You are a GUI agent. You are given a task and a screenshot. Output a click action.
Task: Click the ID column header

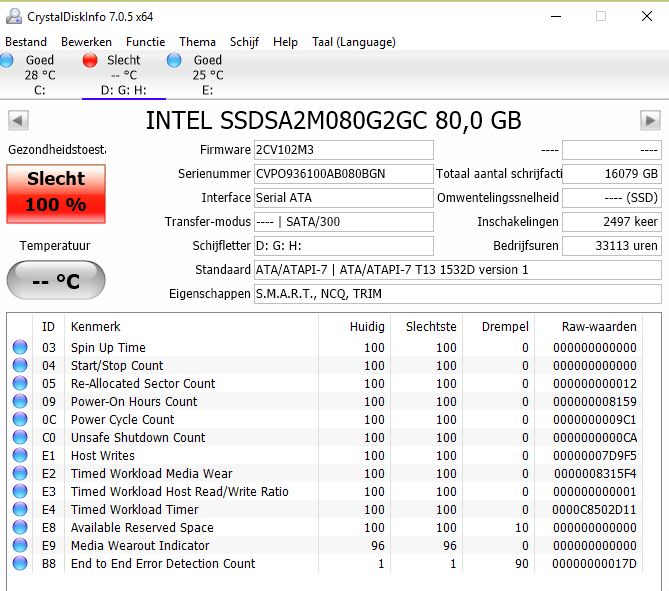point(49,326)
